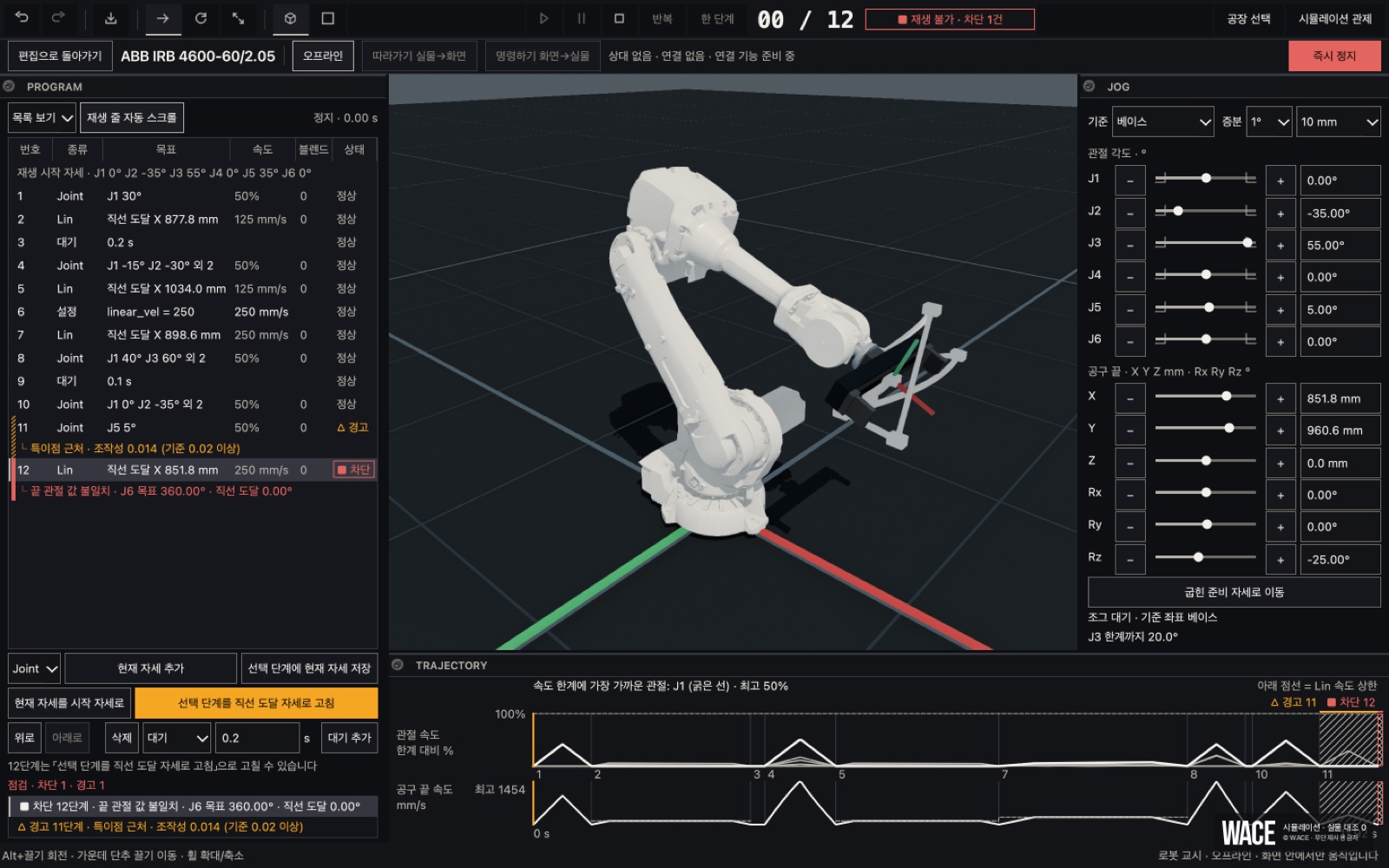
Task: Open the JOG panel settings icon
Action: [1089, 86]
